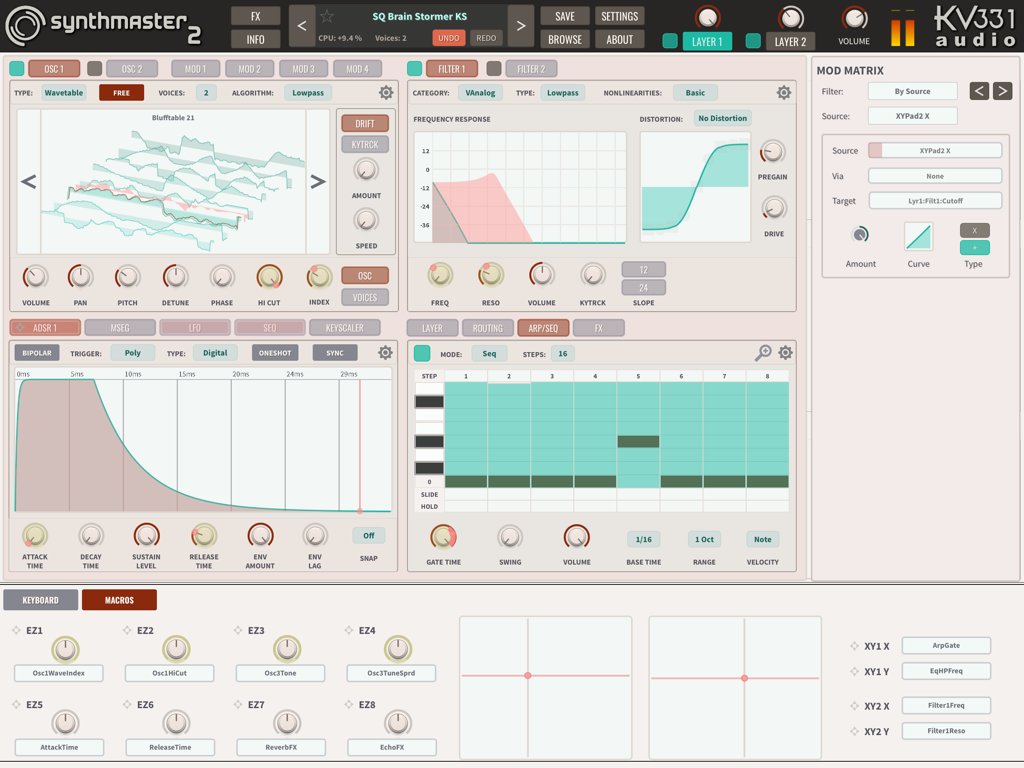Image resolution: width=1024 pixels, height=768 pixels.
Task: Enable DRIFT on oscillator 1
Action: [365, 122]
